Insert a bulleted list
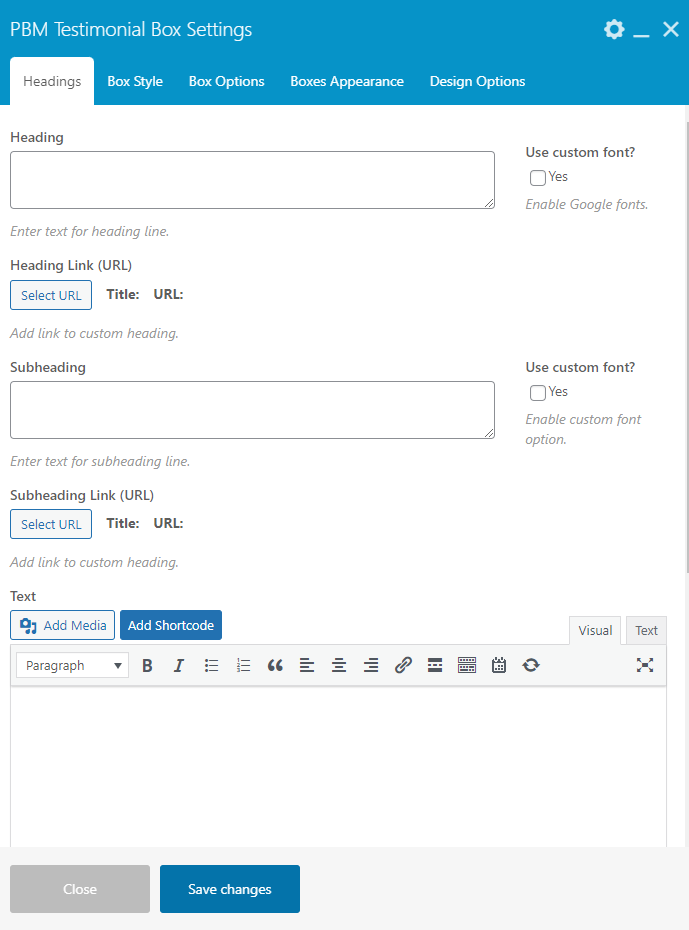 211,665
